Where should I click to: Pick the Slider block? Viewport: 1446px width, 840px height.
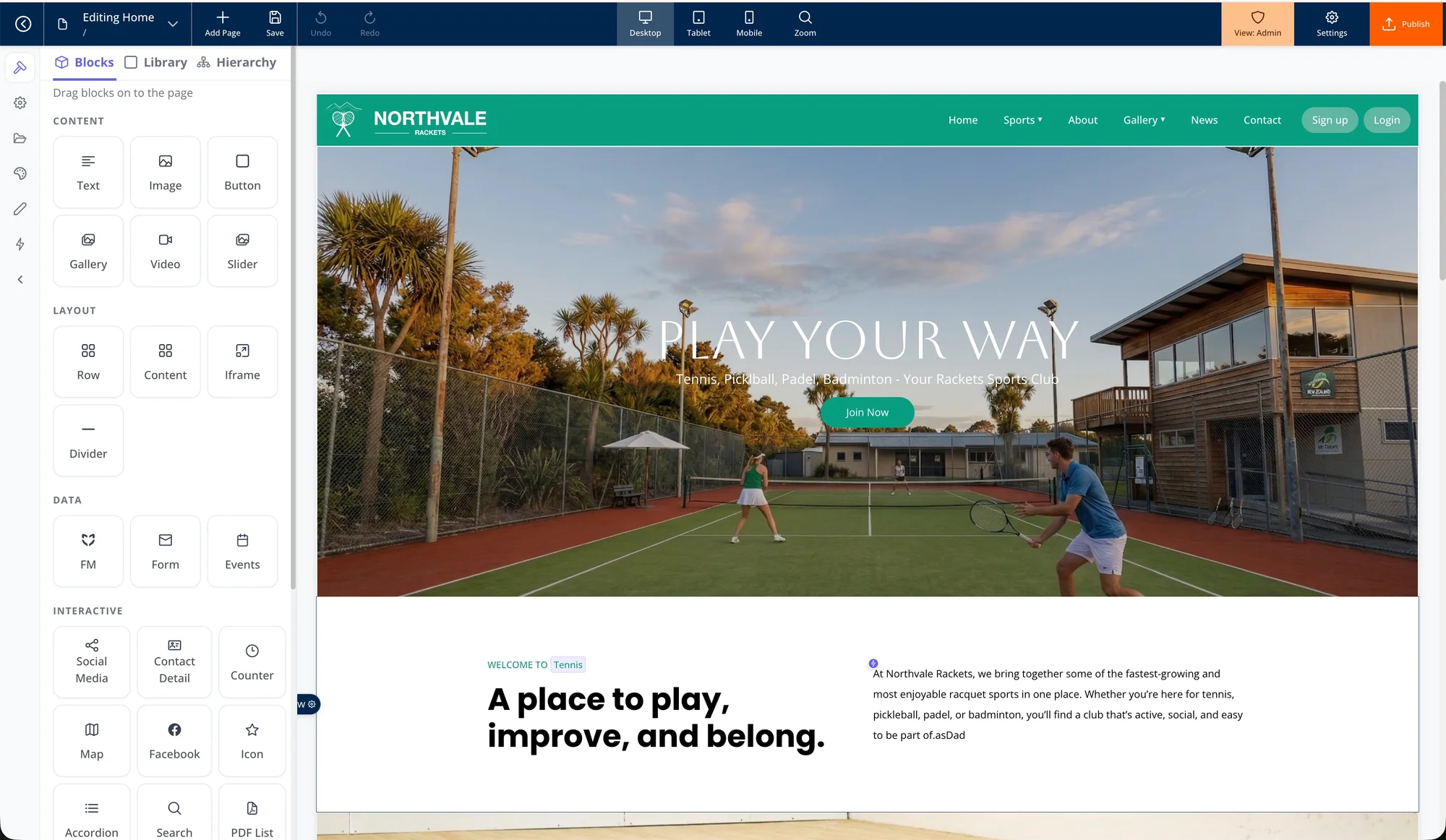[242, 251]
